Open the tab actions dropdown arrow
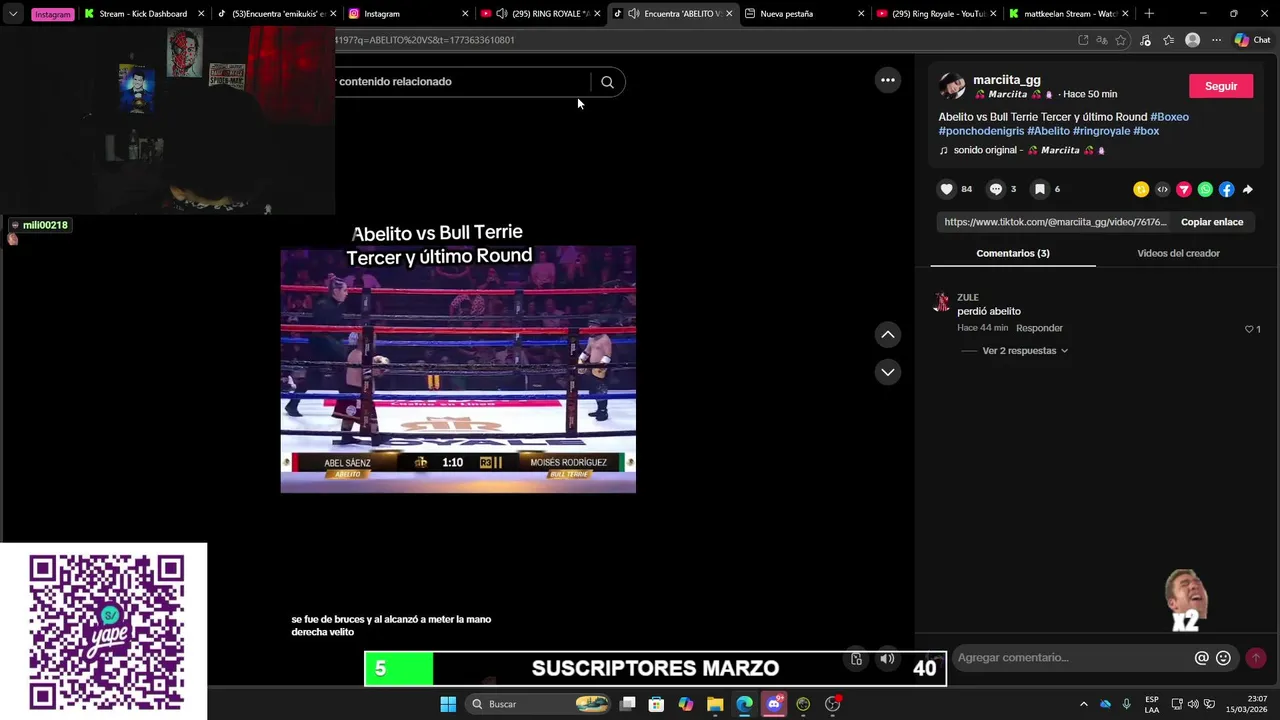This screenshot has height=720, width=1280. (13, 14)
